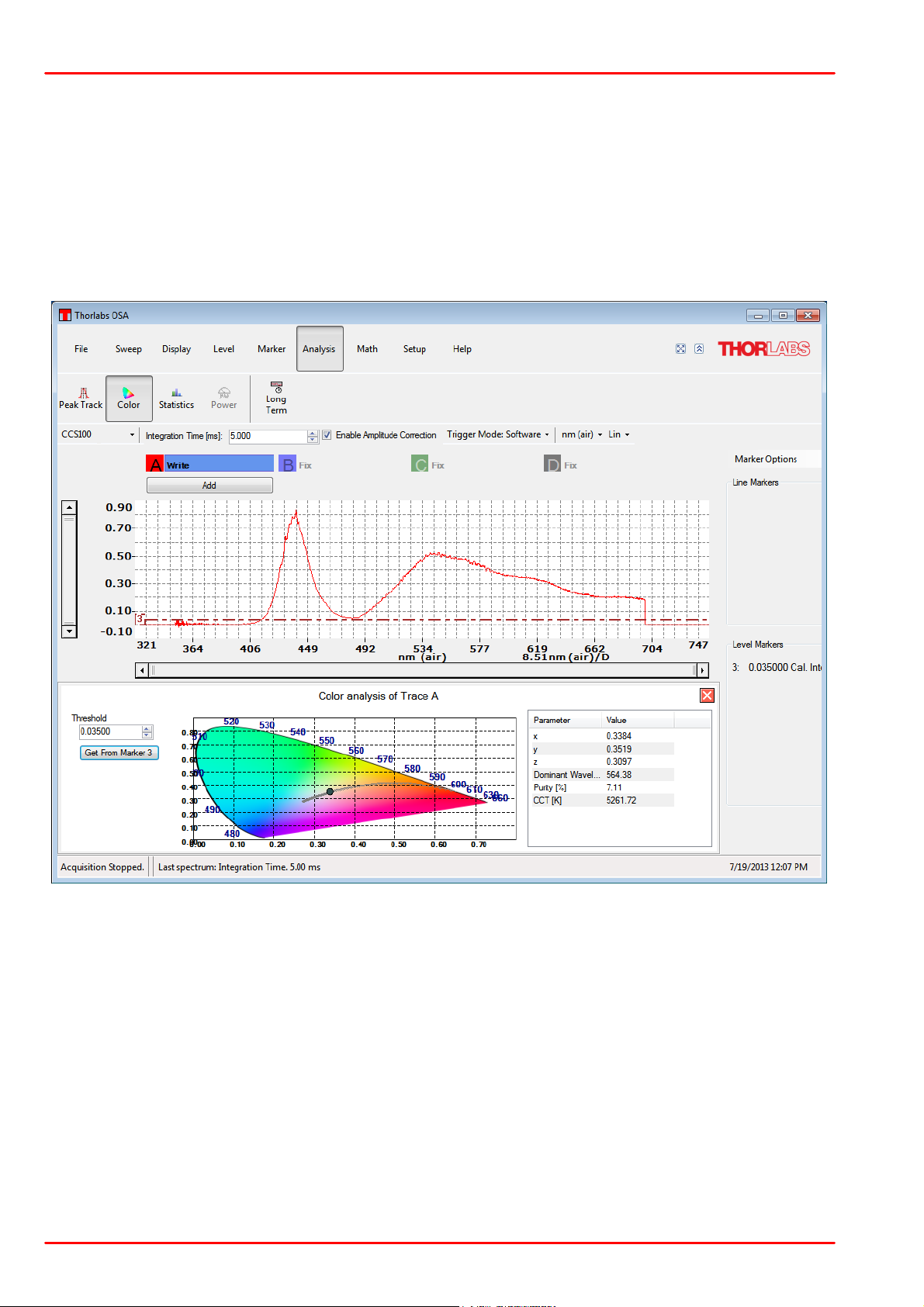Decrease integration time with the down stepper
The image size is (924, 1307).
(x=313, y=440)
